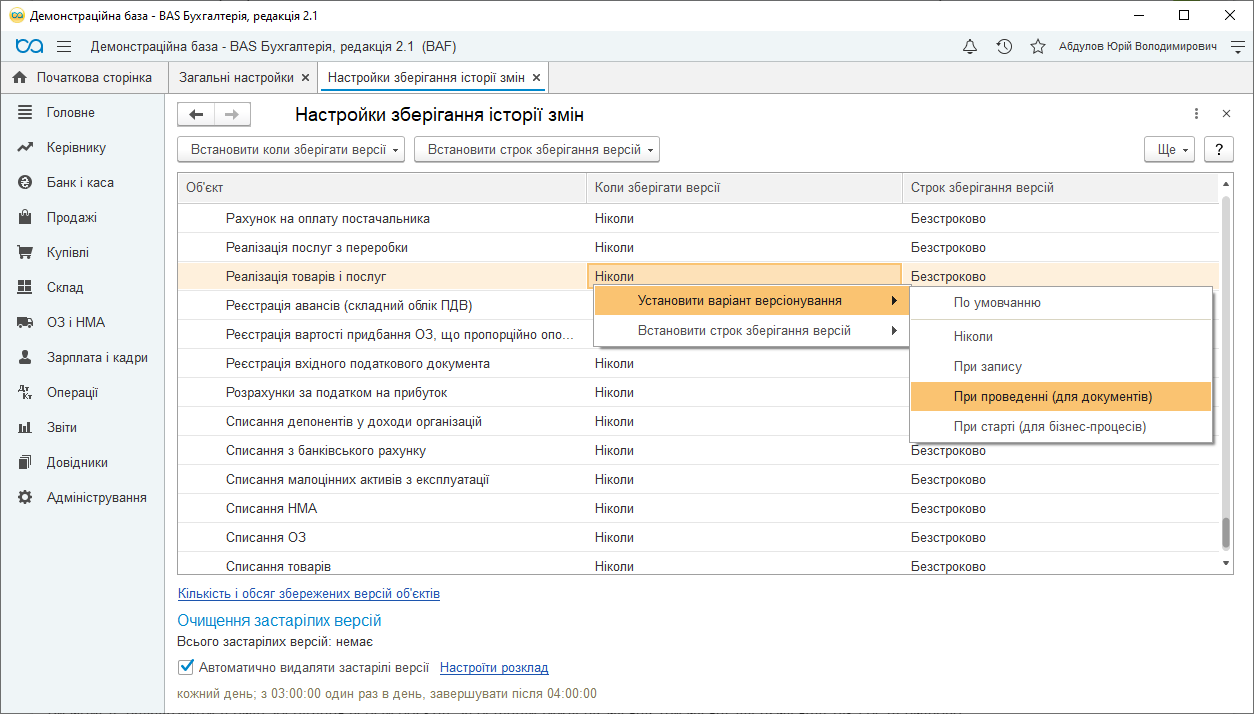Close the Настройки зберігання історії змін tab
This screenshot has height=714, width=1254.
tap(536, 78)
